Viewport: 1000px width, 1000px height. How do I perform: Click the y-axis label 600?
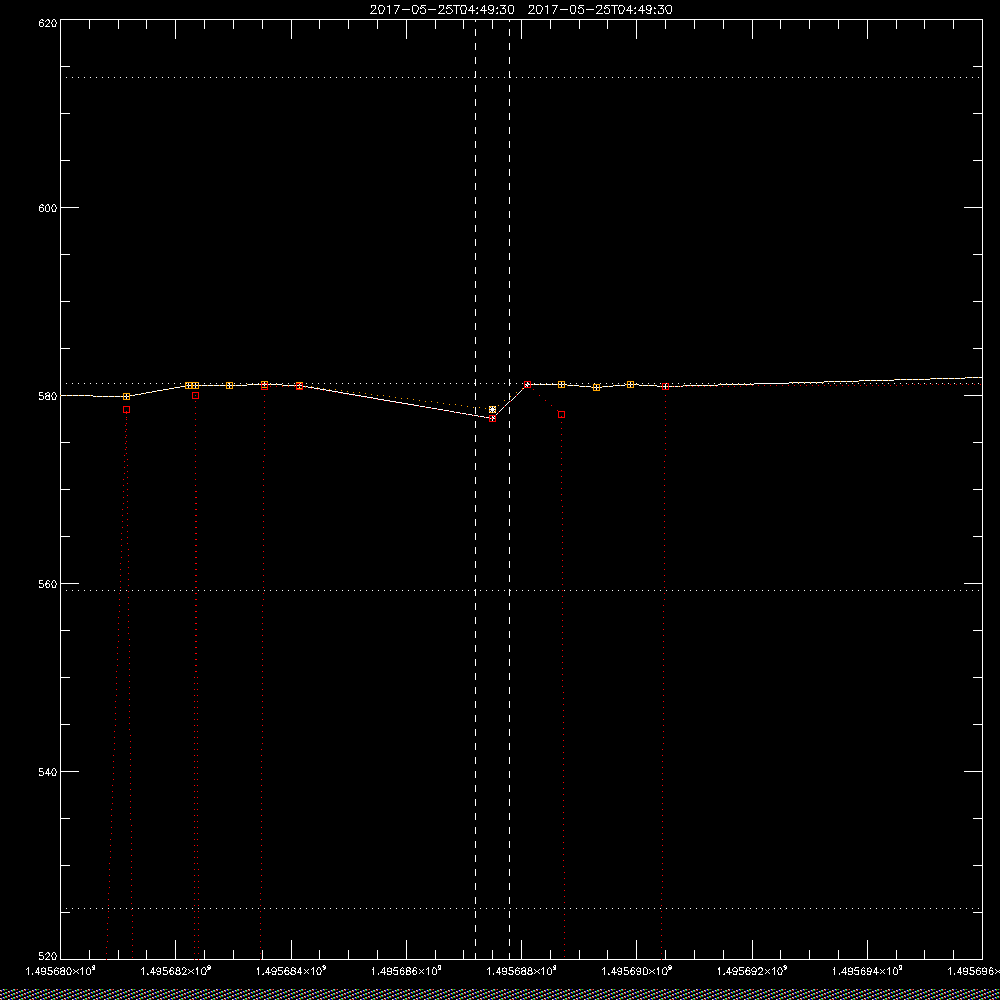pos(49,208)
